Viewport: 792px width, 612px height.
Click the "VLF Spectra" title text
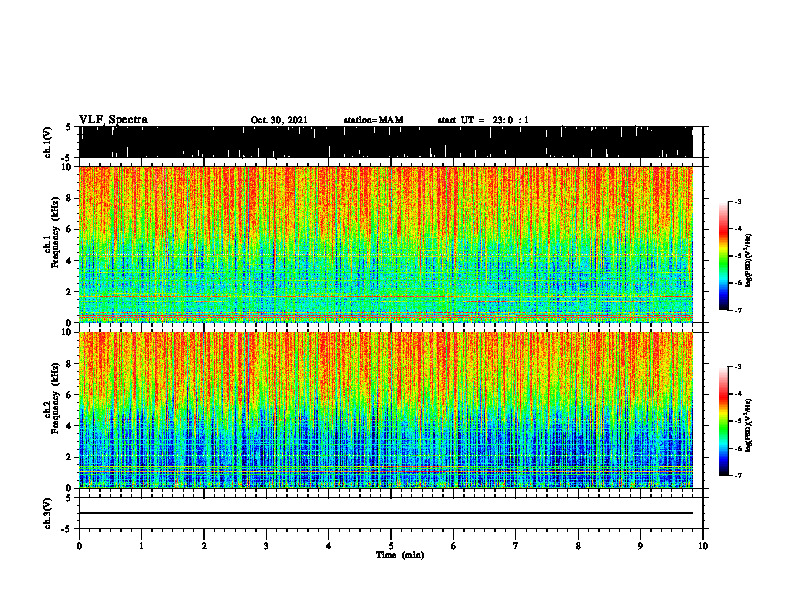click(113, 120)
